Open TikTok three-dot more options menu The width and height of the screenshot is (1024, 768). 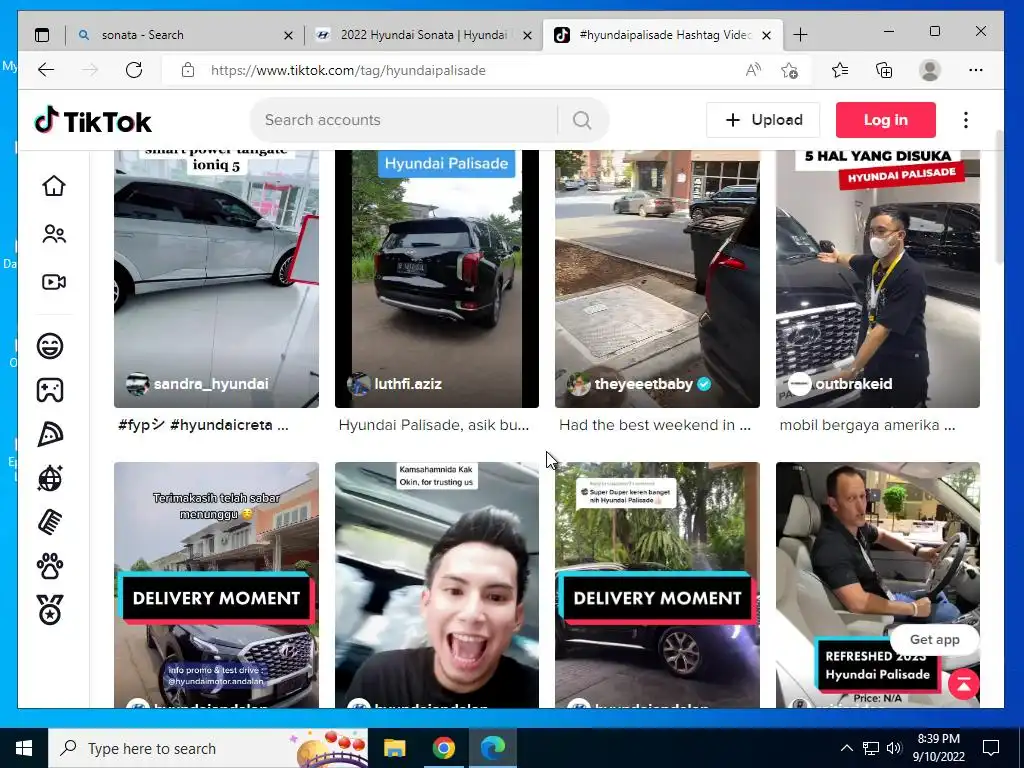click(966, 120)
